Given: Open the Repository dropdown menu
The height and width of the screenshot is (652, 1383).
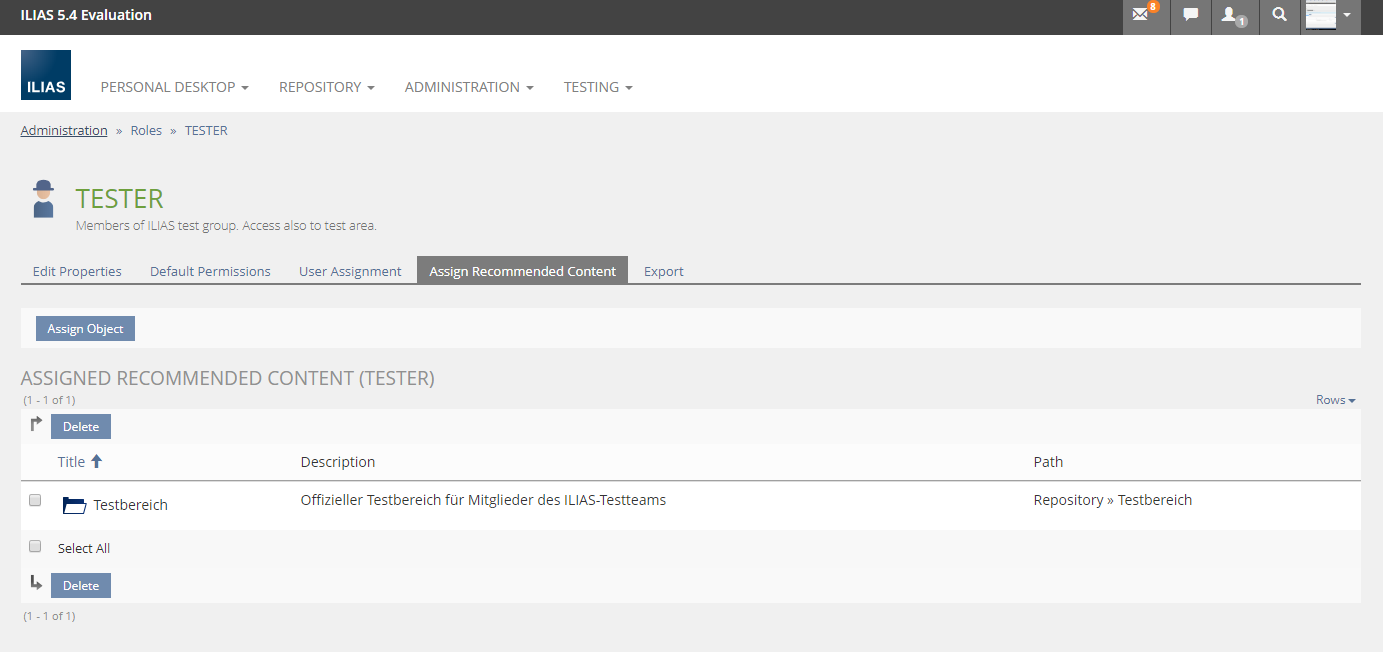Looking at the screenshot, I should tap(326, 87).
